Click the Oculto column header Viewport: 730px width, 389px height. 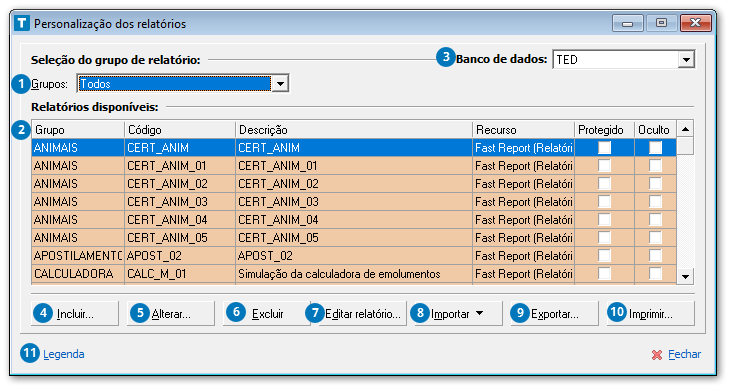click(655, 130)
